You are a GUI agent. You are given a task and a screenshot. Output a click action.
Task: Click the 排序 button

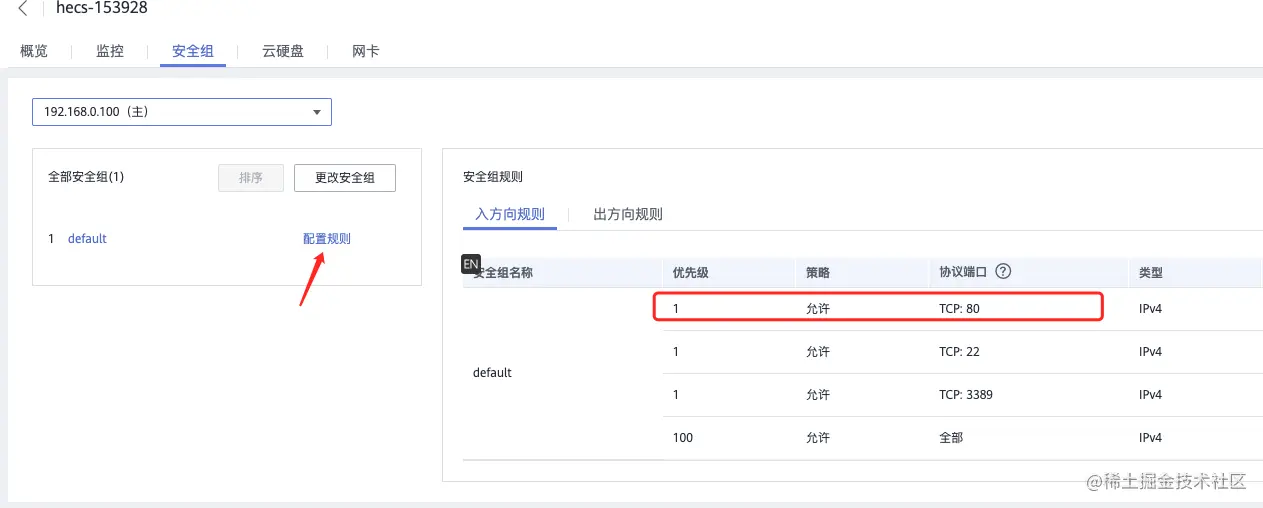(x=251, y=178)
